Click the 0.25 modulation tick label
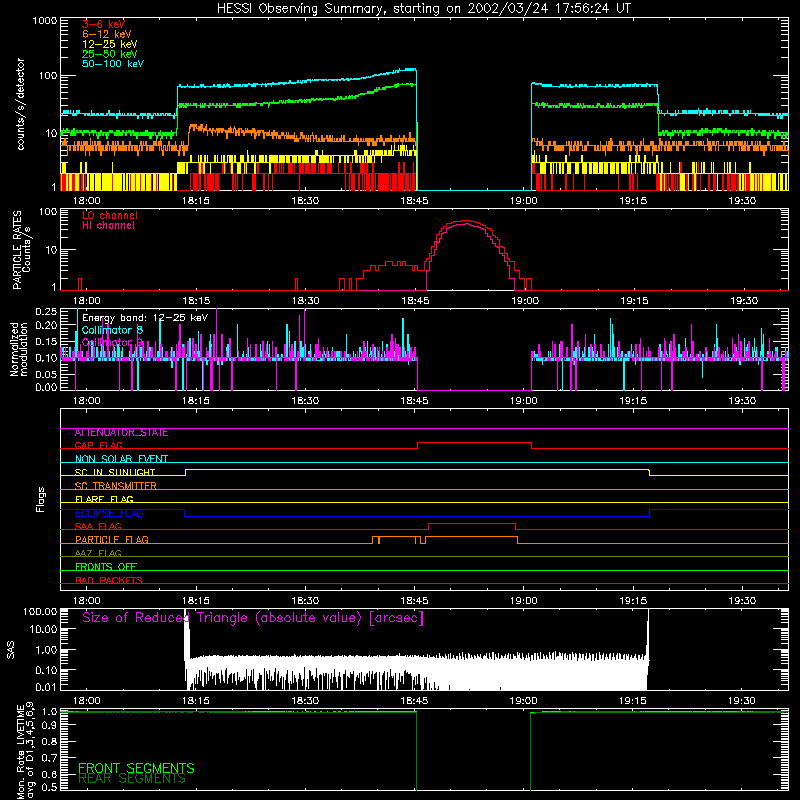Viewport: 800px width, 800px height. (46, 312)
